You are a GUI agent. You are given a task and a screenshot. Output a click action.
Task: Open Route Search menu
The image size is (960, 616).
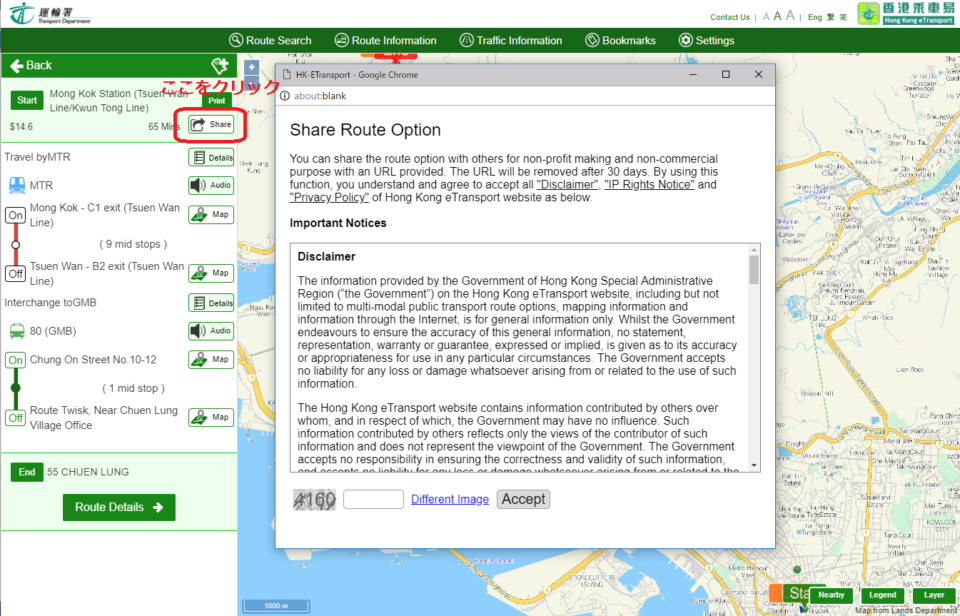(x=270, y=41)
